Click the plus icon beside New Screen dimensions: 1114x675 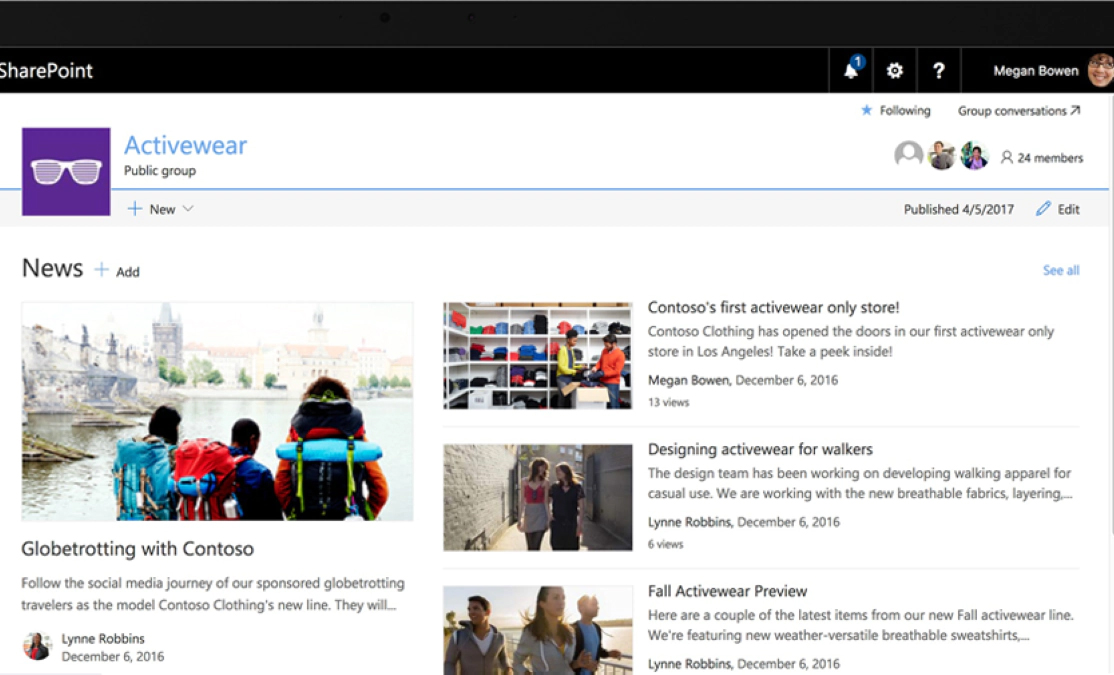click(x=134, y=209)
